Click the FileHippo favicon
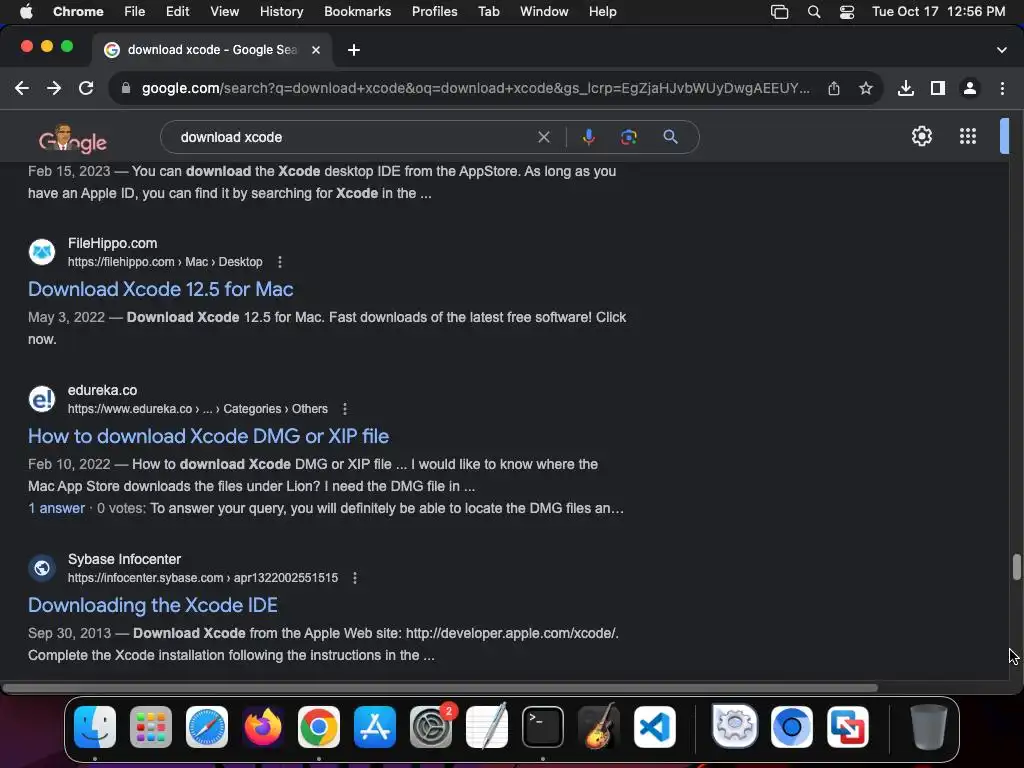1024x768 pixels. (x=42, y=252)
